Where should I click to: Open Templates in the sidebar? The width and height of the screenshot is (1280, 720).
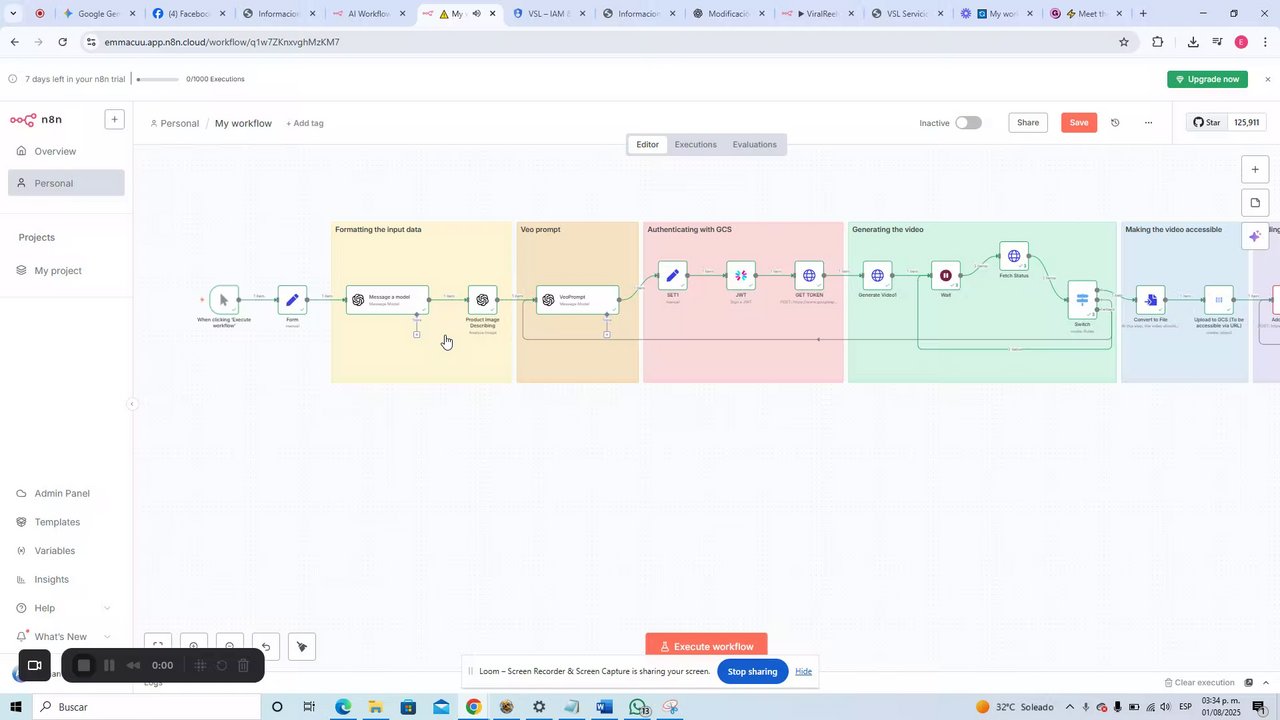coord(66,522)
